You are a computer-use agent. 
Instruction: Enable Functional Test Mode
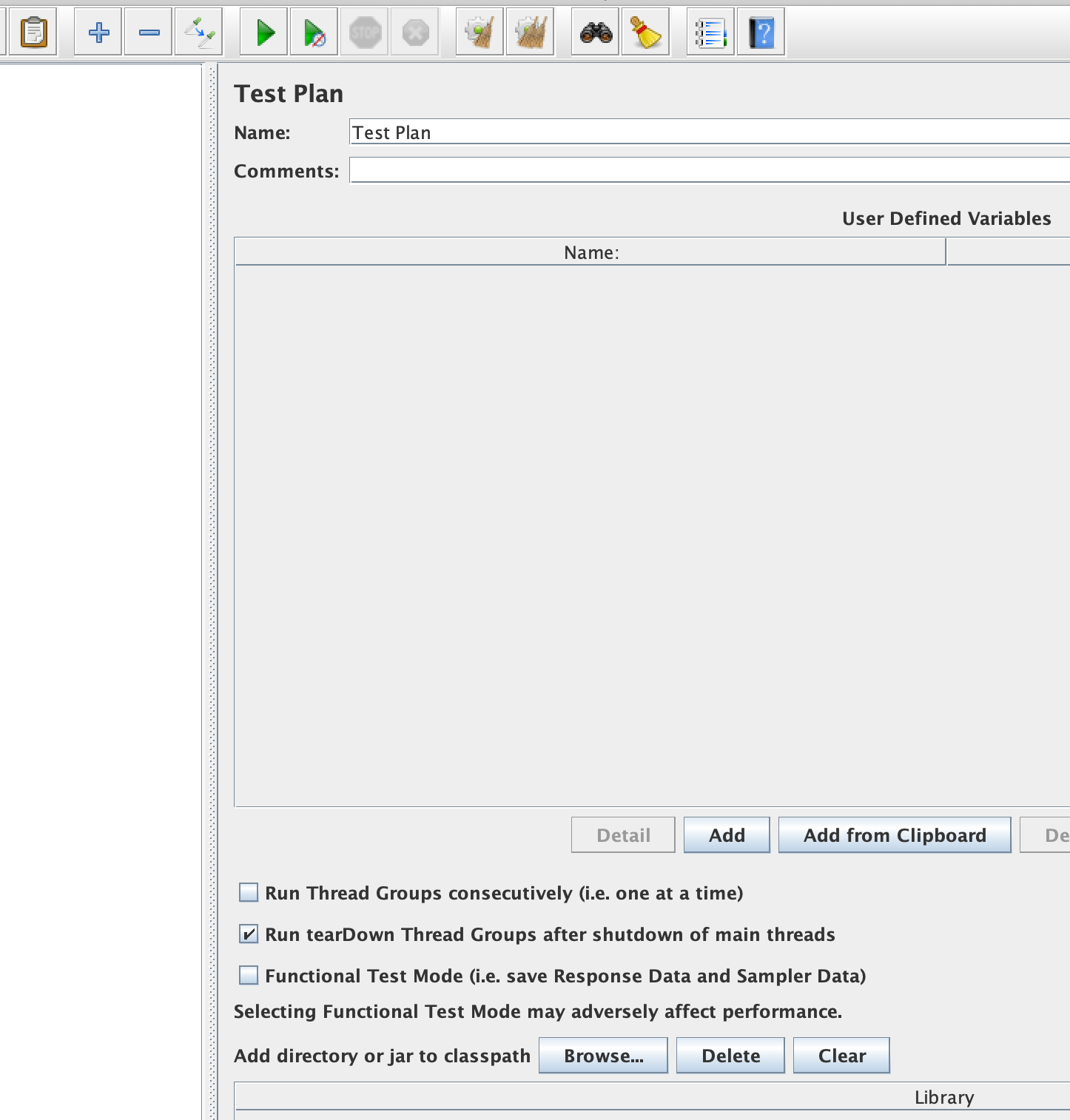tap(249, 976)
